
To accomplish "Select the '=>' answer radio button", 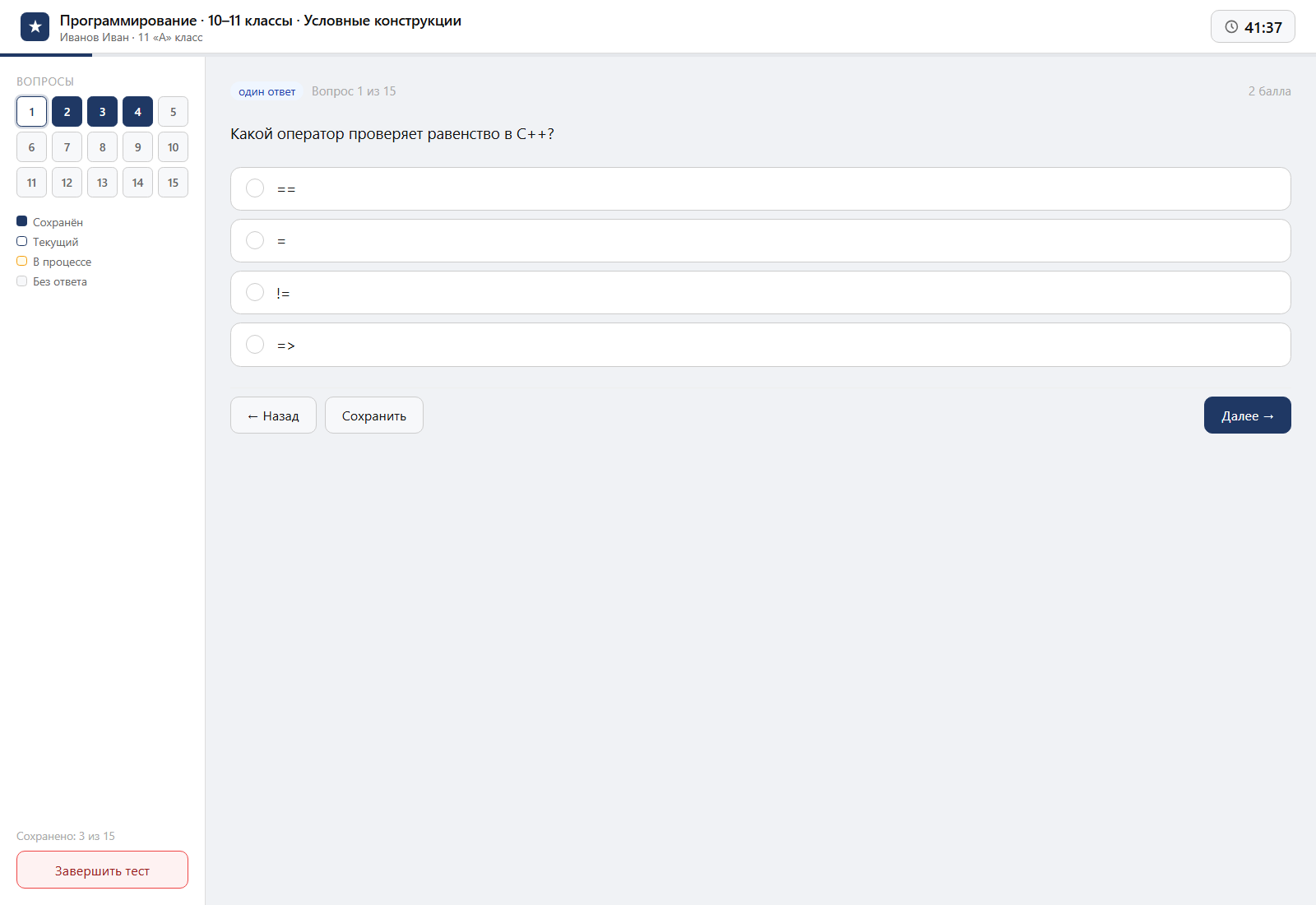I will 255,344.
